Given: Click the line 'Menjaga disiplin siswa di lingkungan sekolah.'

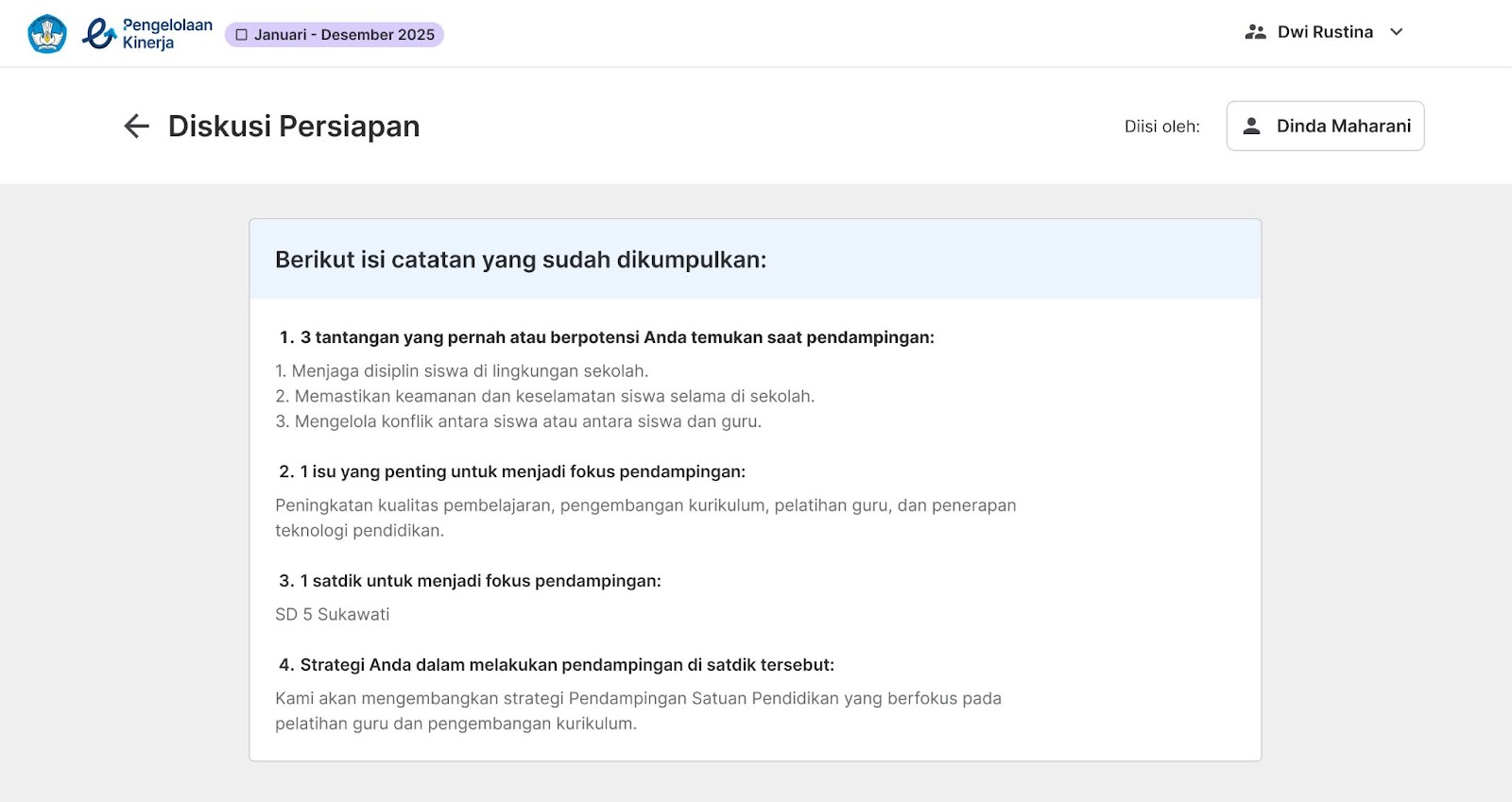Looking at the screenshot, I should [x=462, y=371].
